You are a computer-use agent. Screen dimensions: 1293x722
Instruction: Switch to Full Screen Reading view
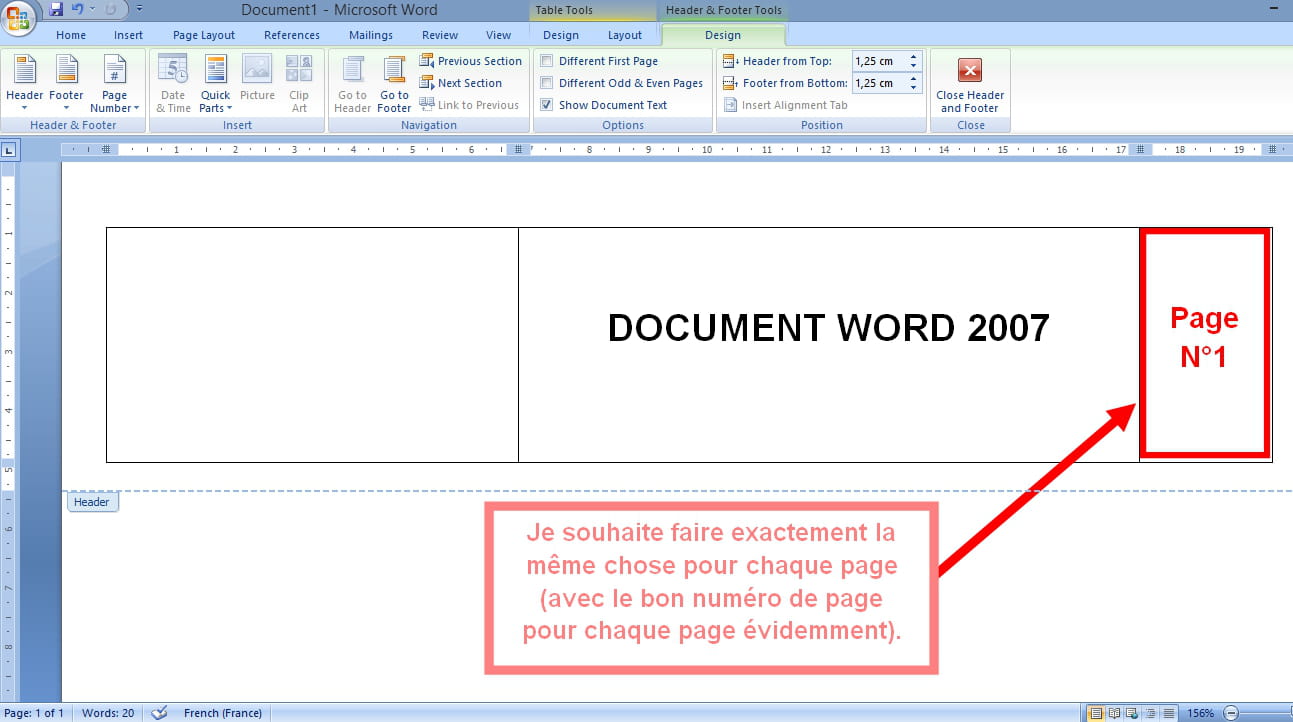coord(1113,713)
